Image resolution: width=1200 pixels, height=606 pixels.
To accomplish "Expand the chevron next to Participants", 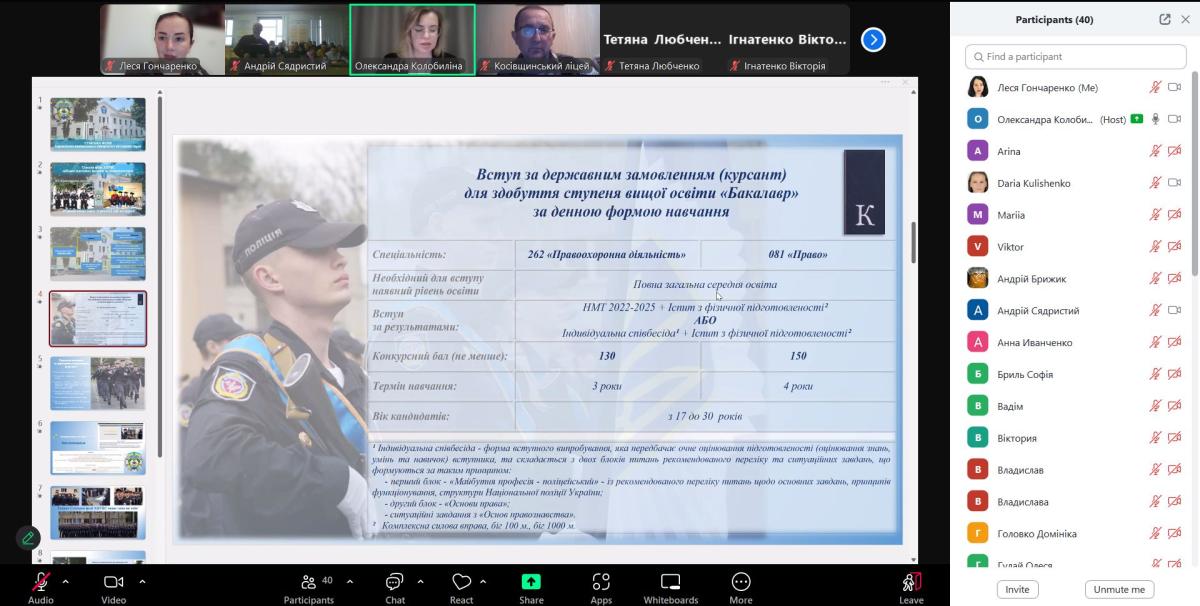I will click(349, 581).
